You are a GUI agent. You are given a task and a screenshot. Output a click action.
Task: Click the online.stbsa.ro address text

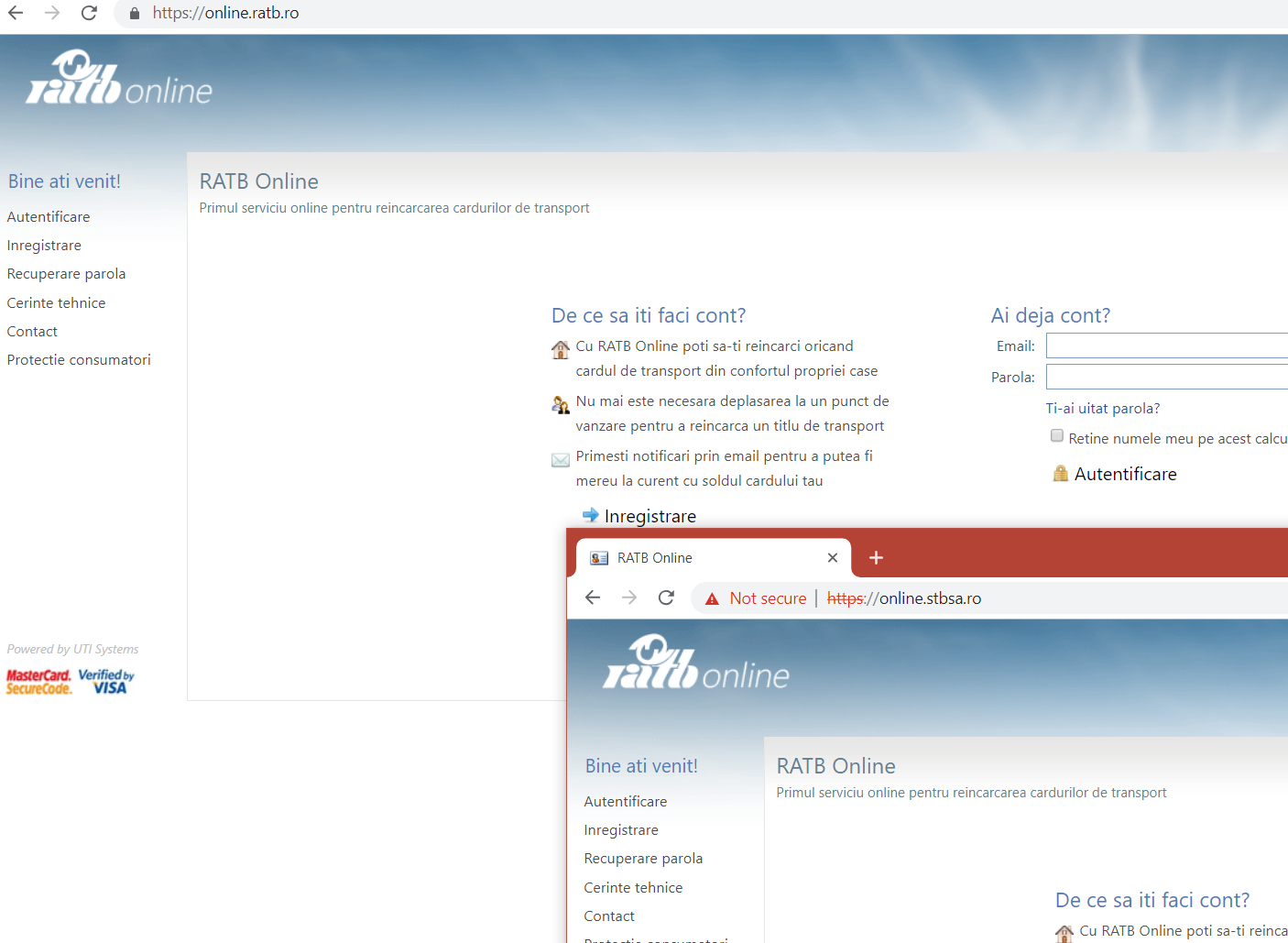(x=904, y=598)
